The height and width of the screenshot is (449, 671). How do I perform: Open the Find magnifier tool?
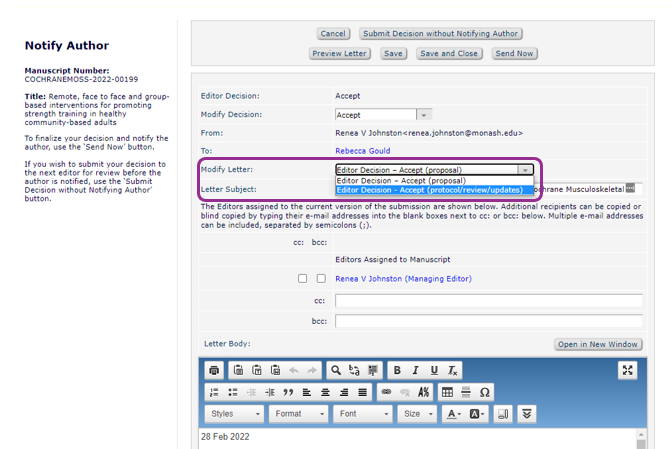(336, 370)
